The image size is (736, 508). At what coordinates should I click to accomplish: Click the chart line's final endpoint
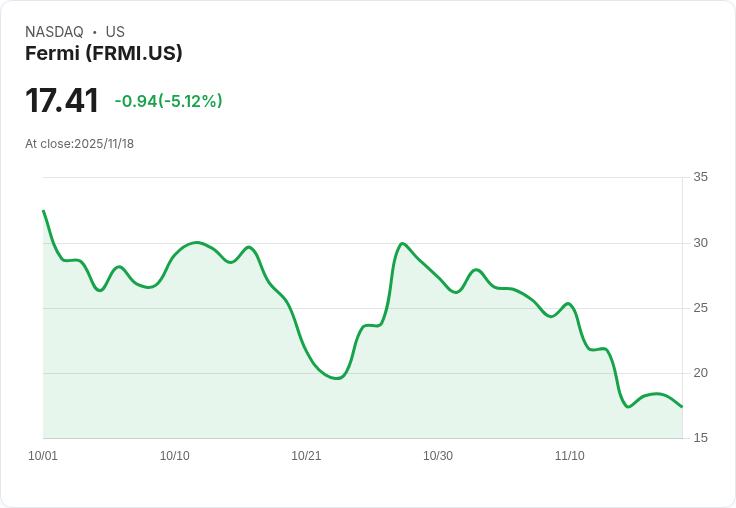coord(682,407)
